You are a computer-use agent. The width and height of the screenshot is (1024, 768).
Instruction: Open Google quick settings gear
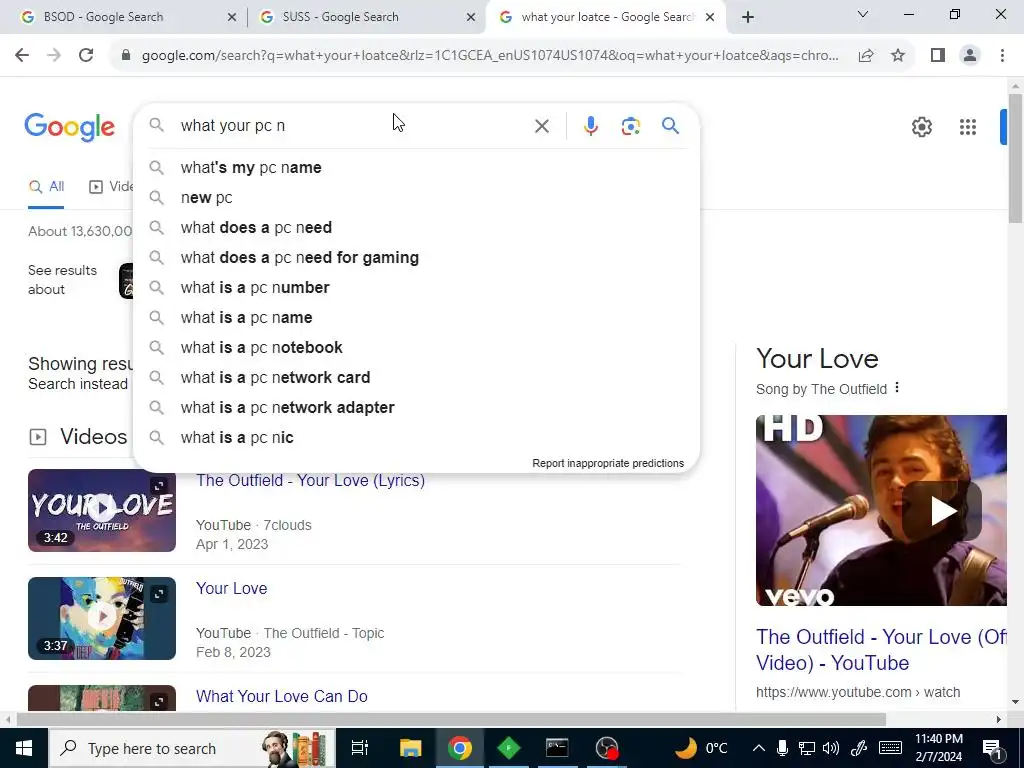(x=921, y=127)
